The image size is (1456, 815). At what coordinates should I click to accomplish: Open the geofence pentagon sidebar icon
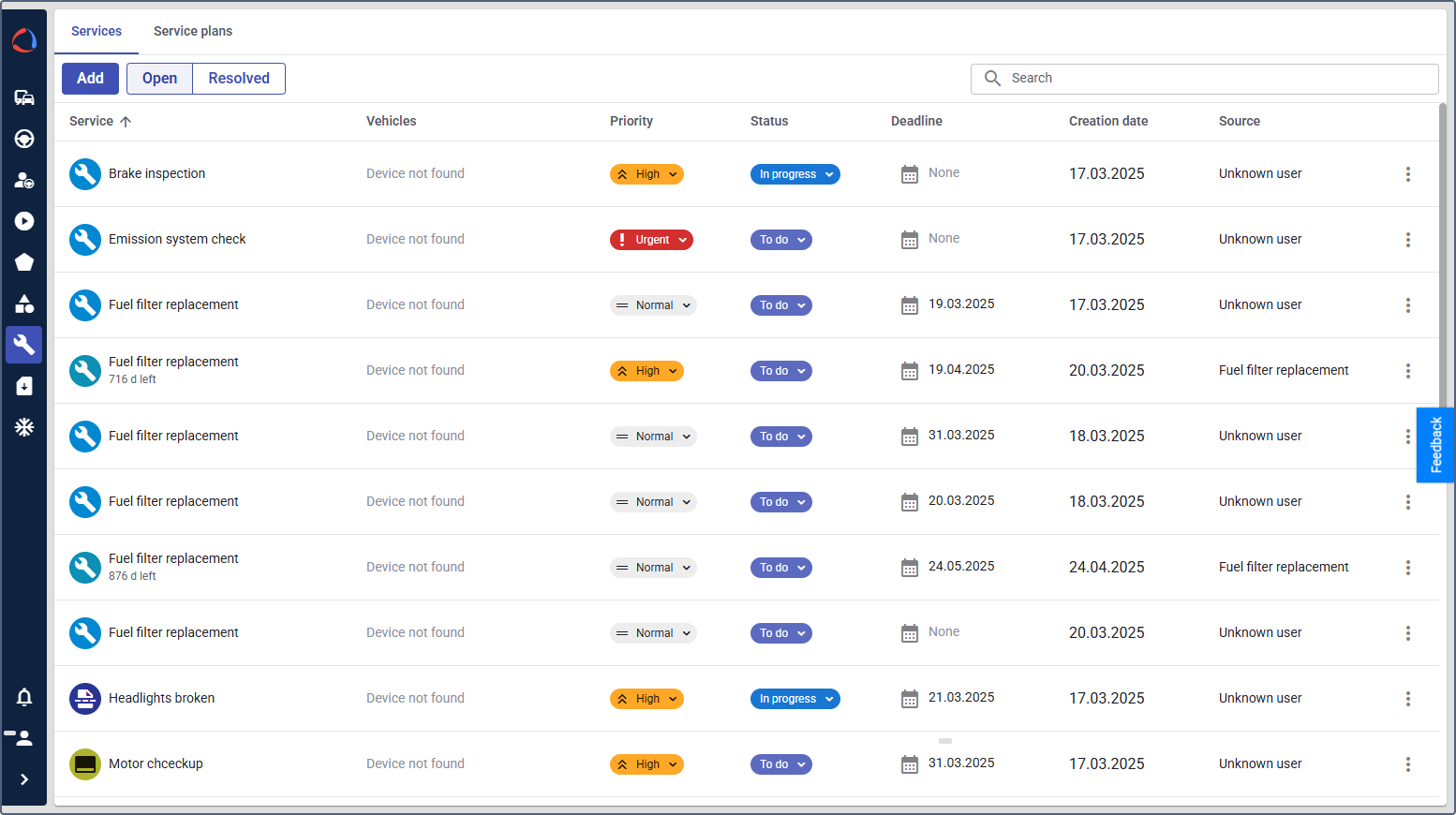(24, 262)
